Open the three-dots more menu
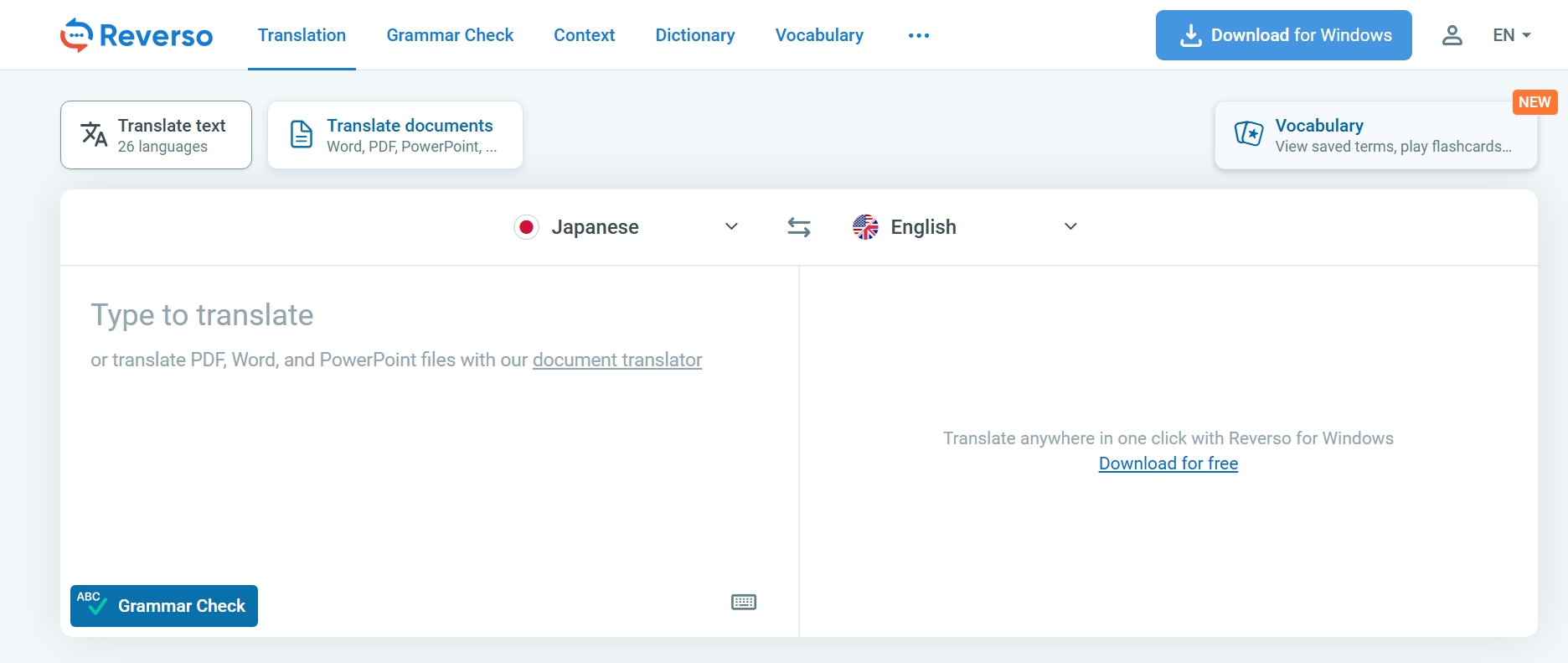The image size is (1568, 663). click(918, 35)
